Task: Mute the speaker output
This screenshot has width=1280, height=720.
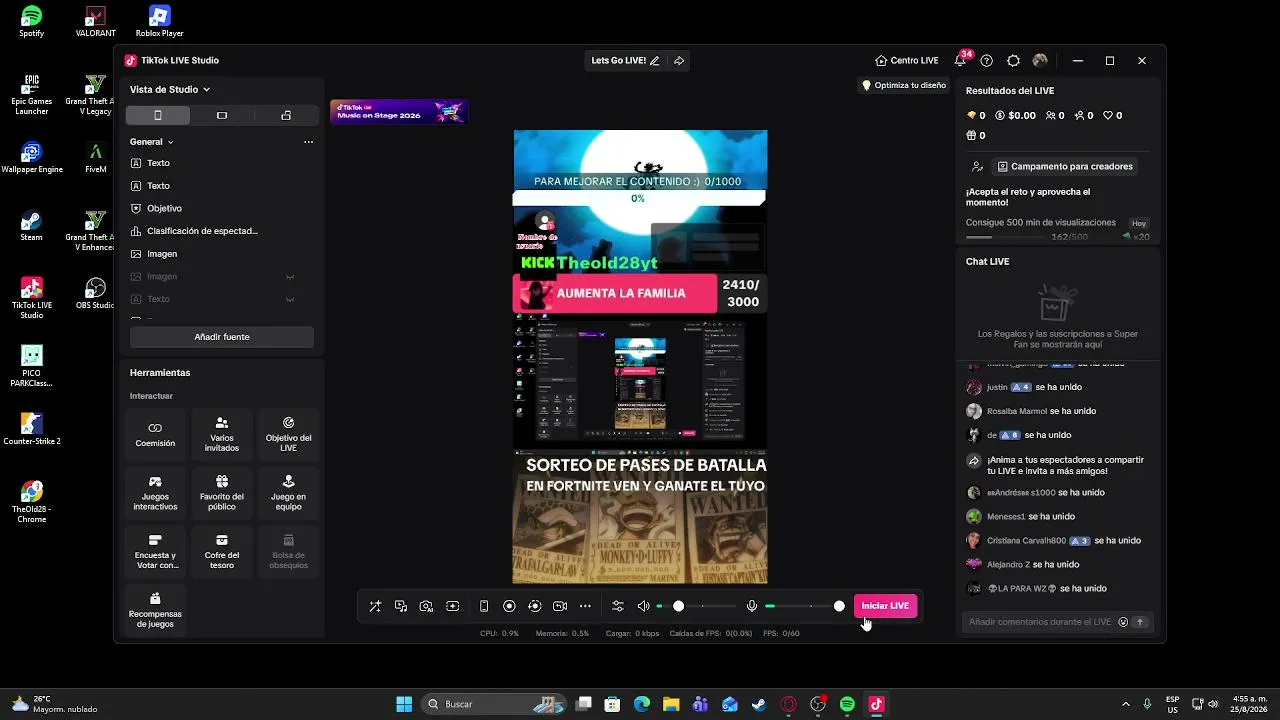Action: point(643,606)
